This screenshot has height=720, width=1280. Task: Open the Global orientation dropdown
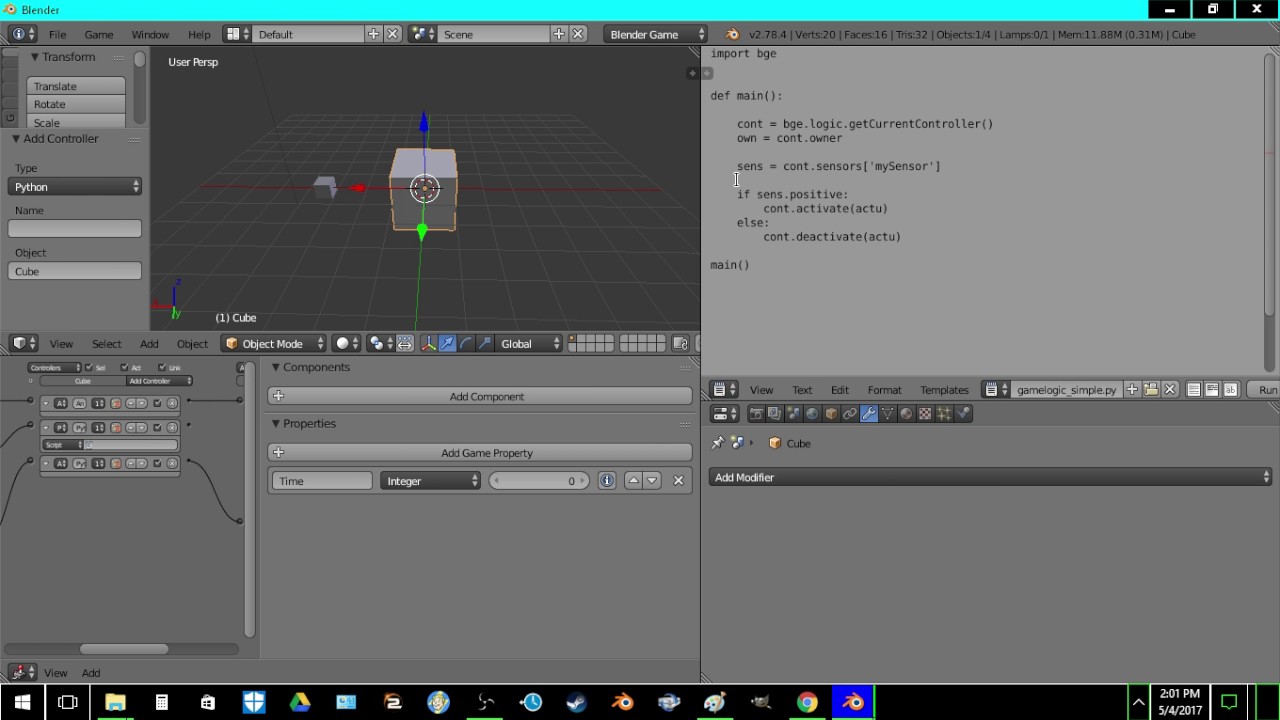click(530, 344)
